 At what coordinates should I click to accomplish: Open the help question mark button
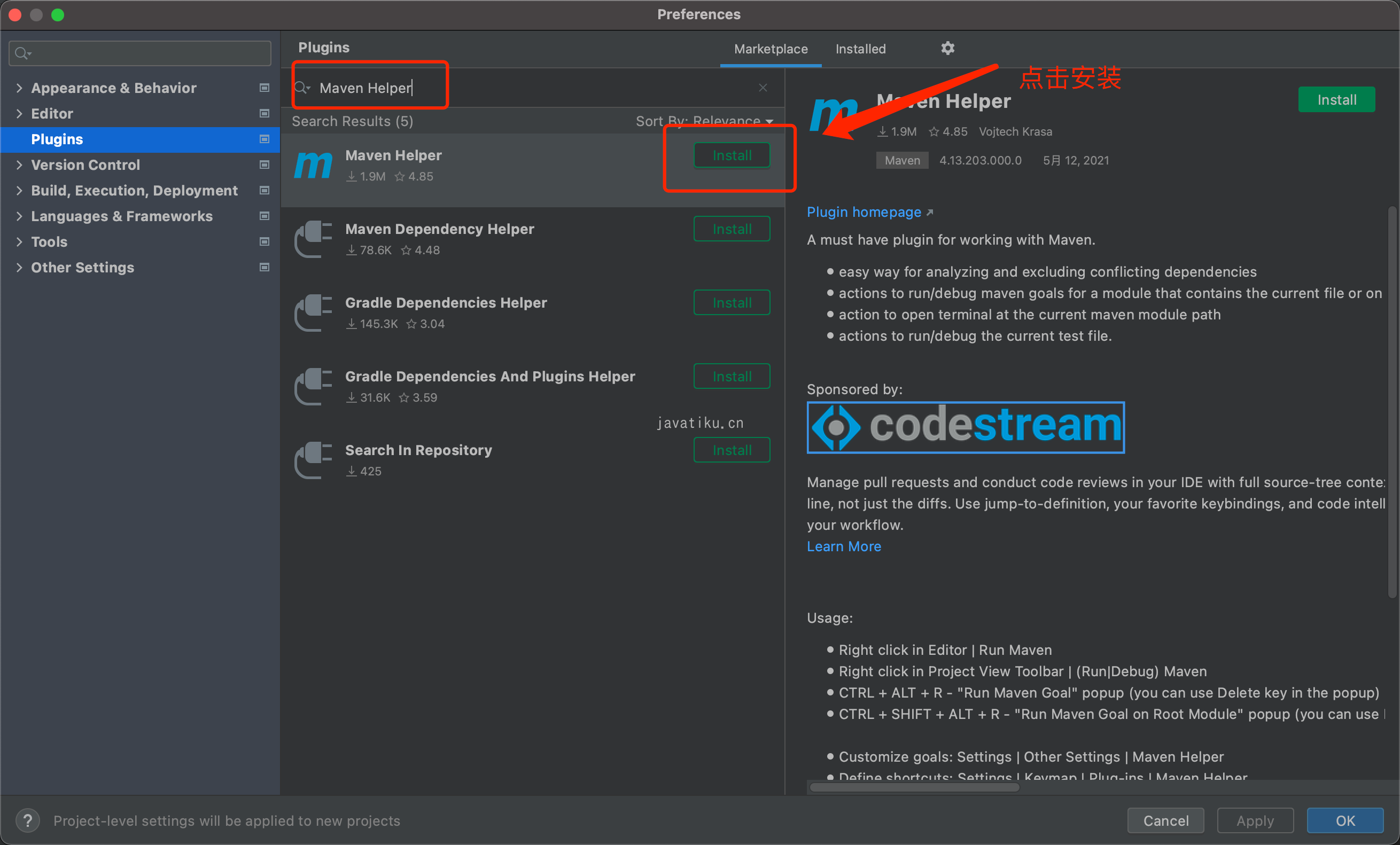click(27, 820)
